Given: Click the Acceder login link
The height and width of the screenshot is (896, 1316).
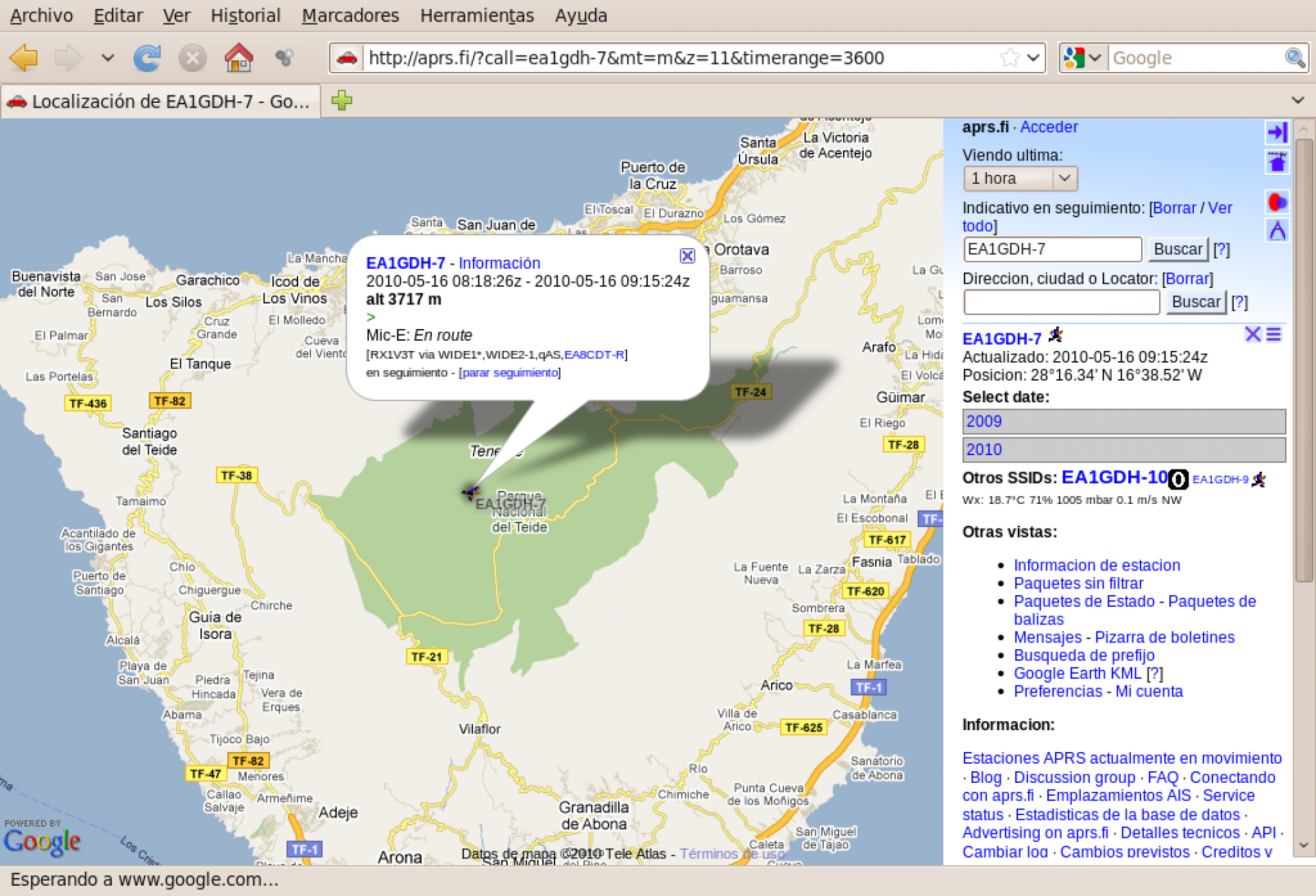Looking at the screenshot, I should tap(1049, 127).
